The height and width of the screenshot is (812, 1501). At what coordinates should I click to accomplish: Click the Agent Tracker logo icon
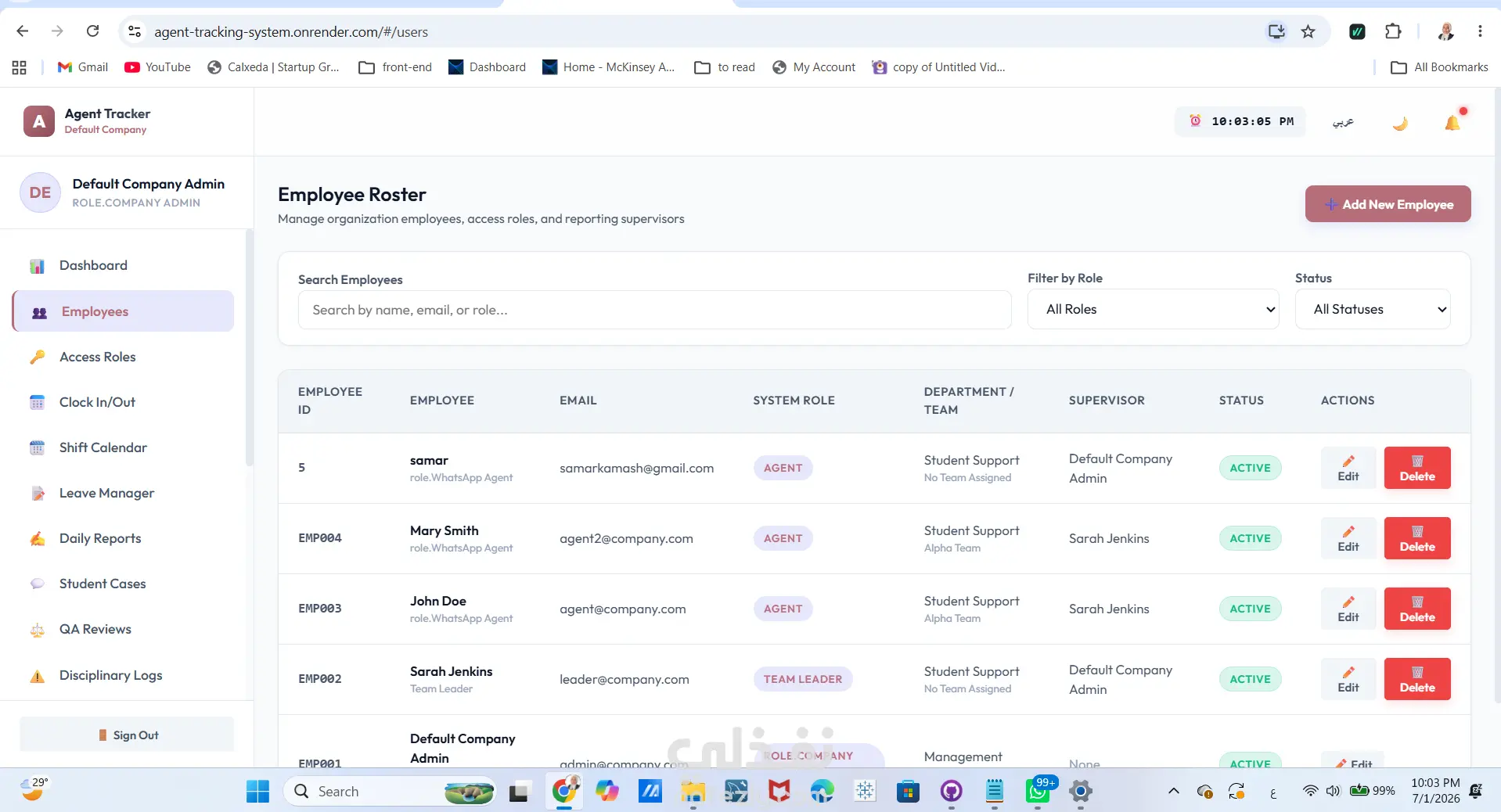click(39, 121)
